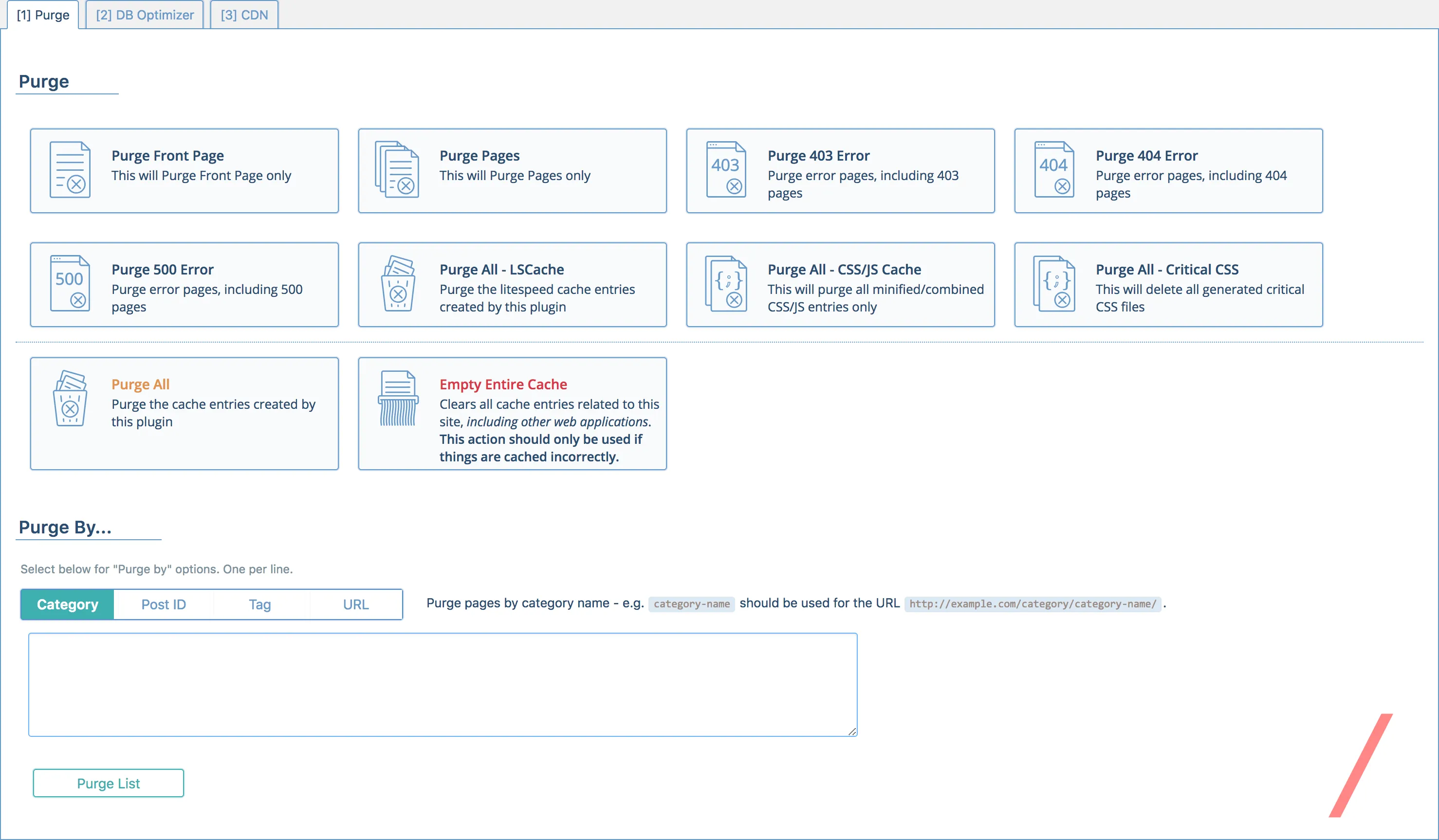The height and width of the screenshot is (840, 1439).
Task: Select the Category purge-by option
Action: [67, 604]
